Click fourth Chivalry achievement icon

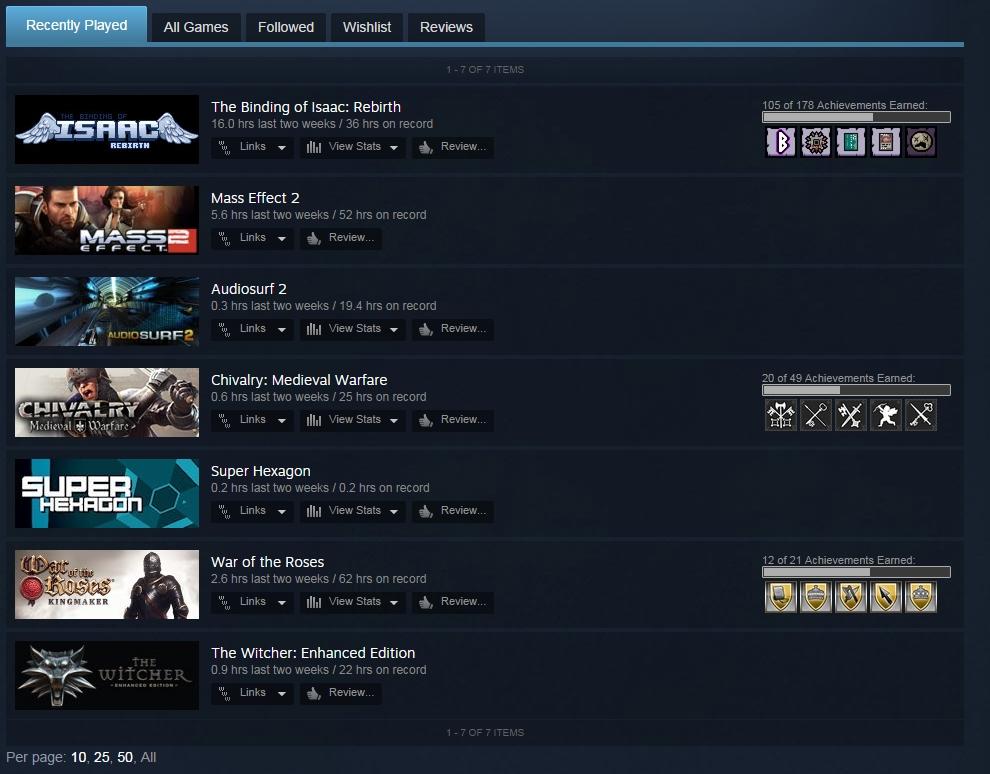886,415
